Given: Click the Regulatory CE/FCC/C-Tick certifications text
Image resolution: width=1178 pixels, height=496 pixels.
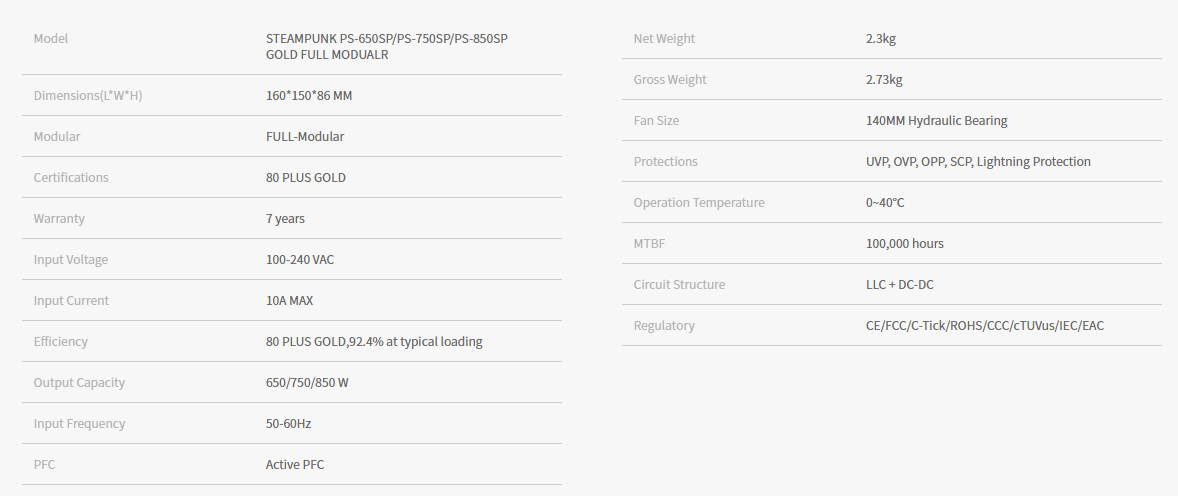Looking at the screenshot, I should point(985,325).
